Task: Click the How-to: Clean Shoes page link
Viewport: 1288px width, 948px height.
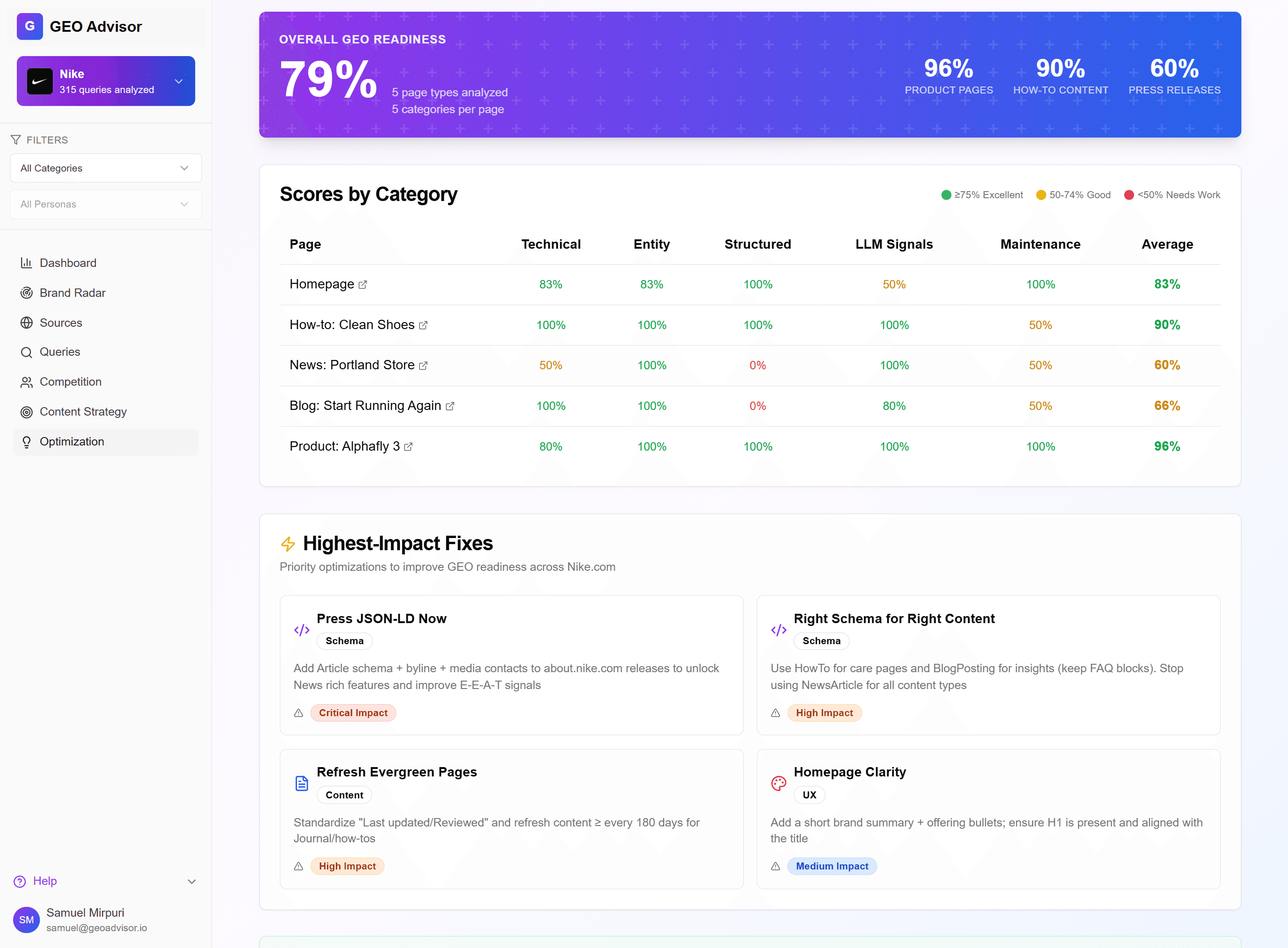Action: [352, 325]
